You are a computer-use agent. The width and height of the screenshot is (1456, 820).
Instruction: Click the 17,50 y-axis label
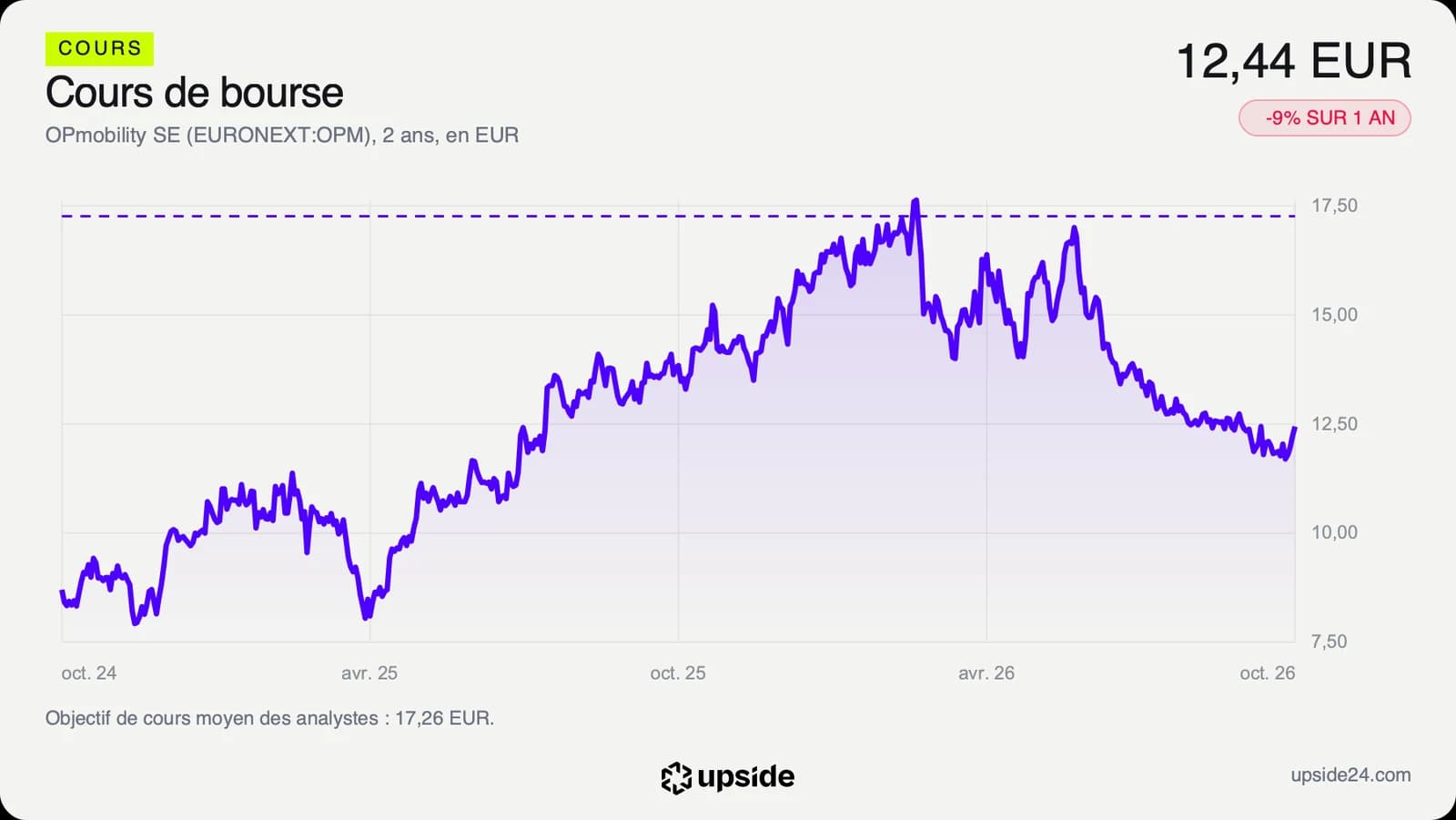tap(1334, 206)
